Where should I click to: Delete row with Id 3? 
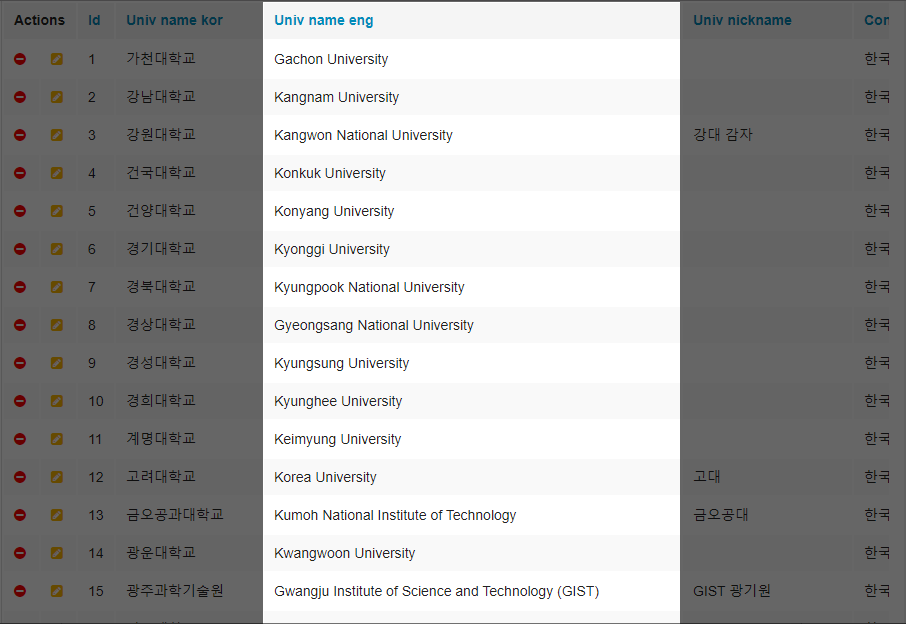click(20, 135)
